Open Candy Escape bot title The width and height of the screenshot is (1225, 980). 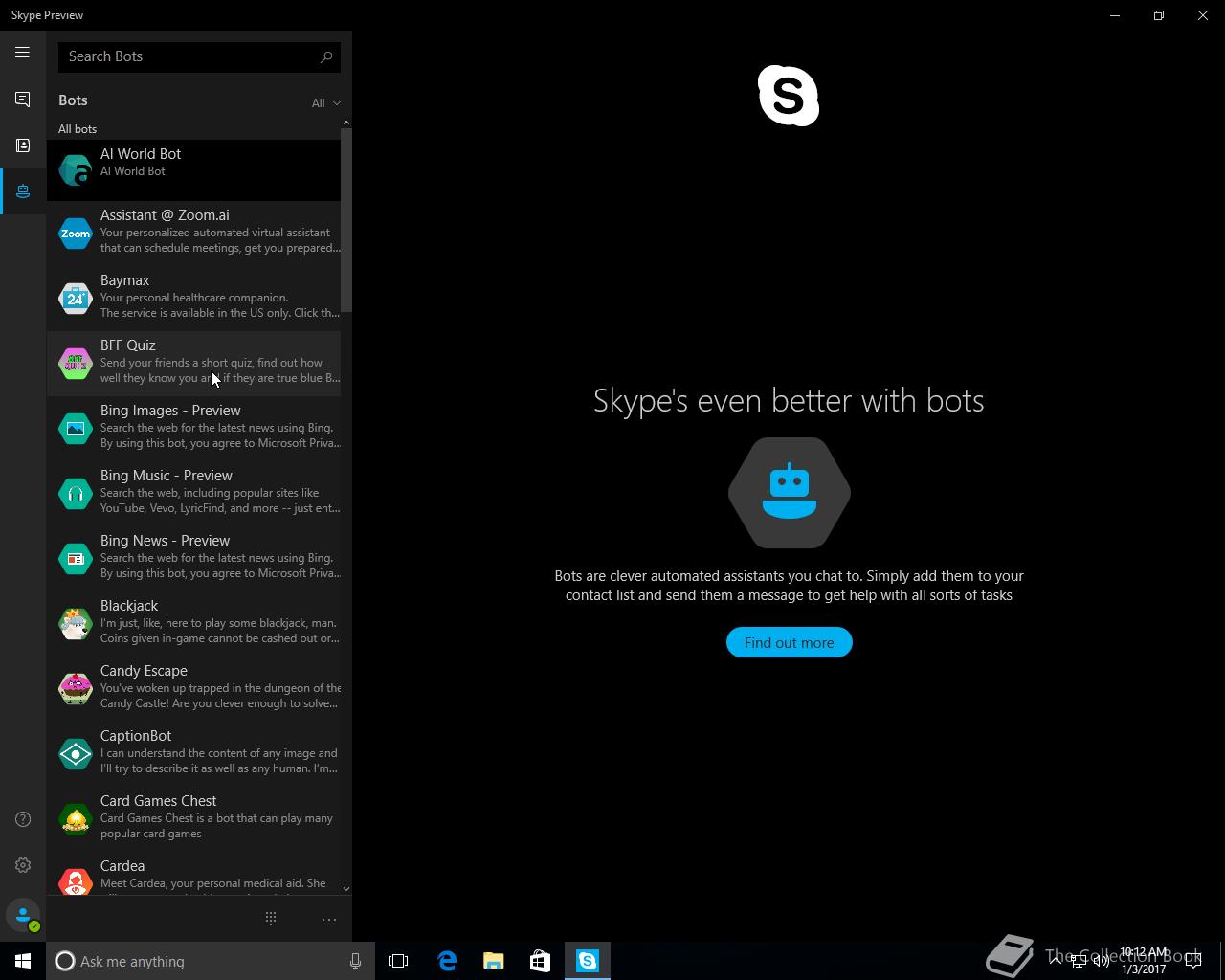point(144,671)
